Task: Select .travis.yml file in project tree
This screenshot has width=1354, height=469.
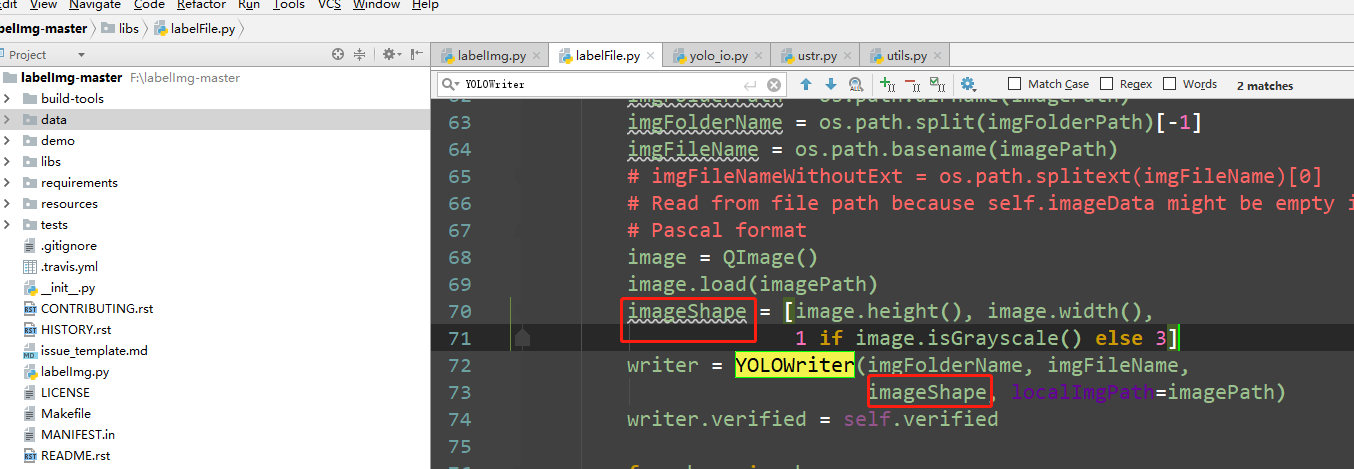Action: pos(68,267)
